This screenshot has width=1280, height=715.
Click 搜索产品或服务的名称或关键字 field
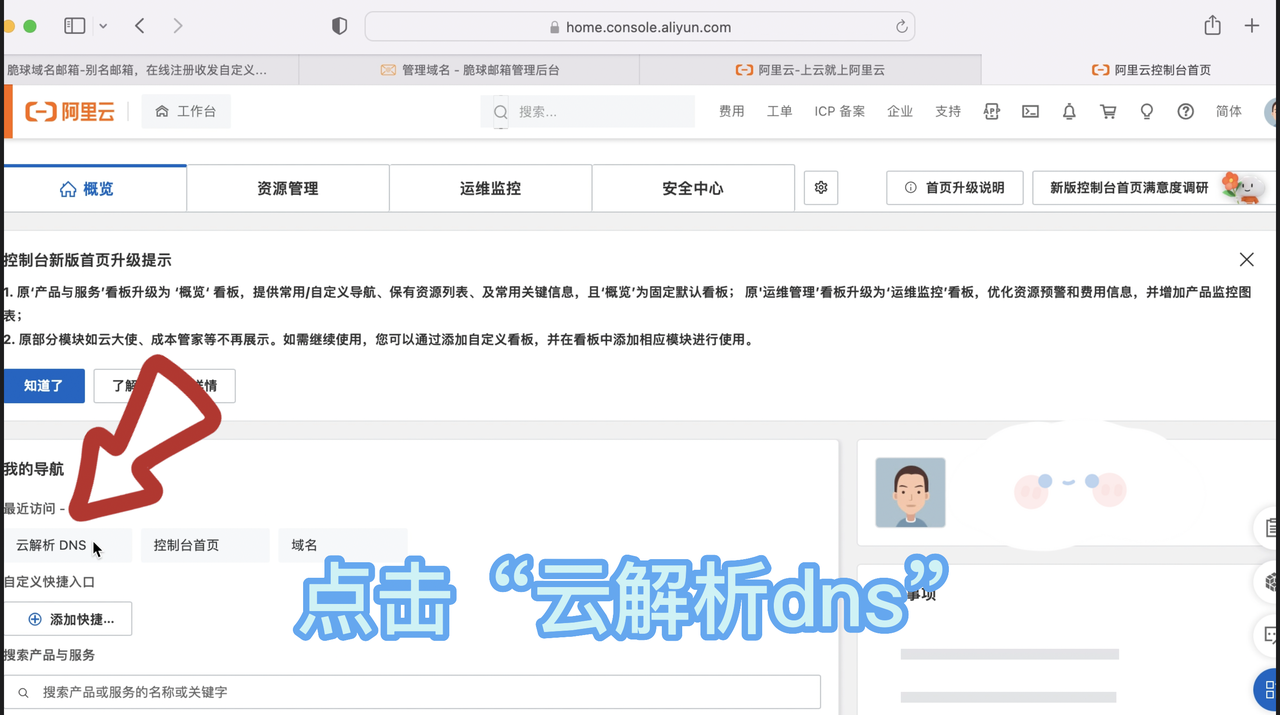coord(412,692)
